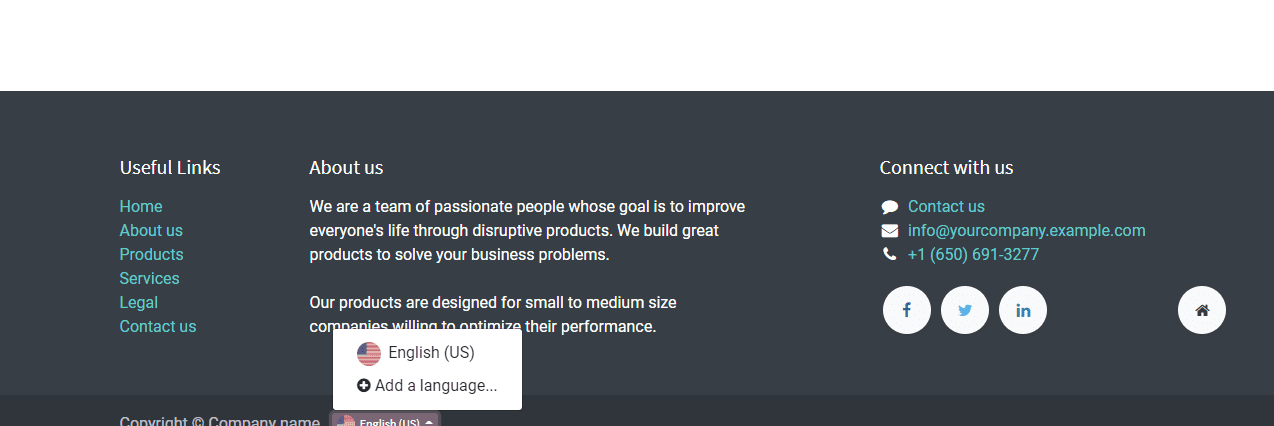Click the info@yourcompany.example.com email link

1027,231
